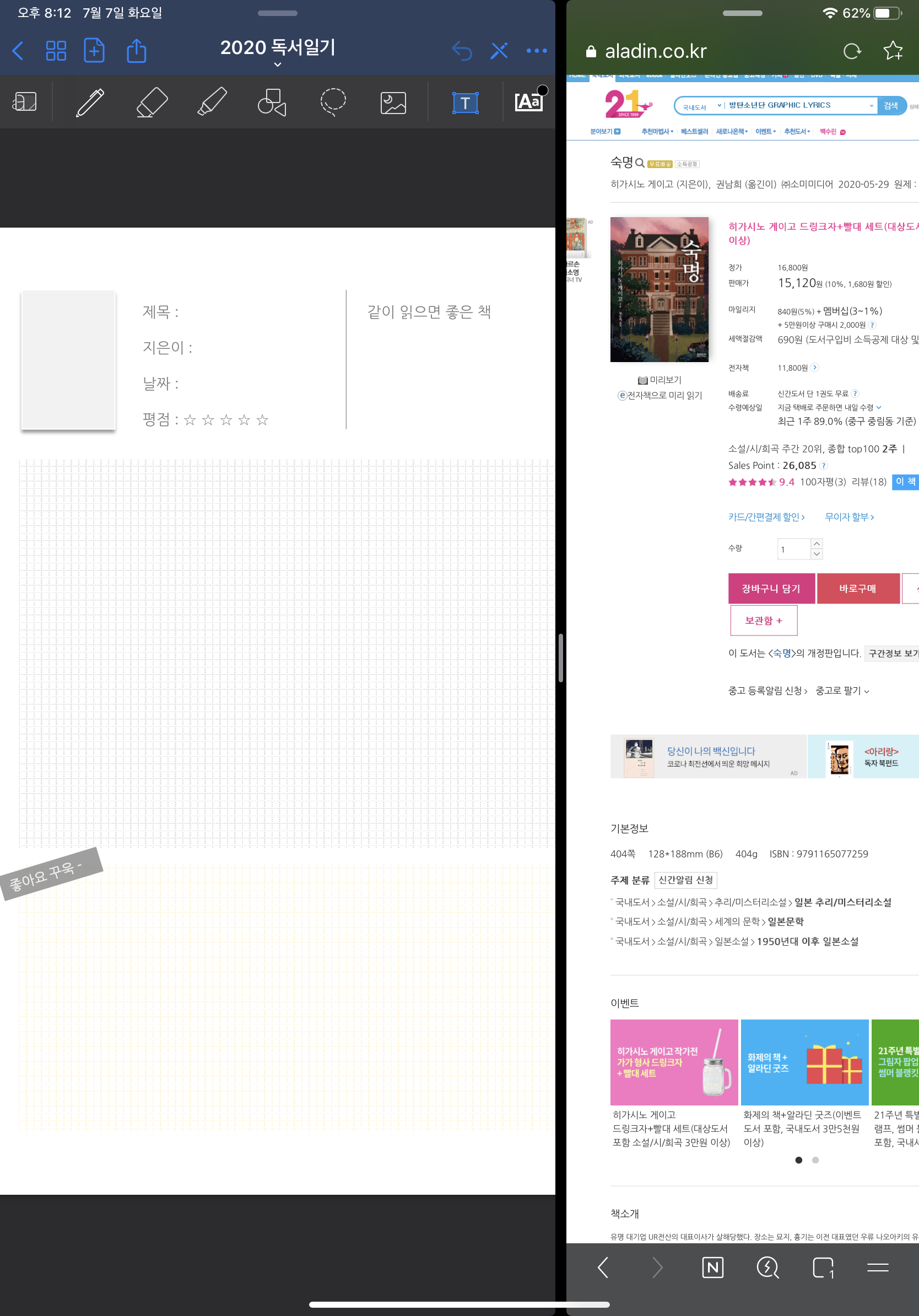This screenshot has height=1316, width=919.
Task: Click the 장바구니 담기 button
Action: (771, 589)
